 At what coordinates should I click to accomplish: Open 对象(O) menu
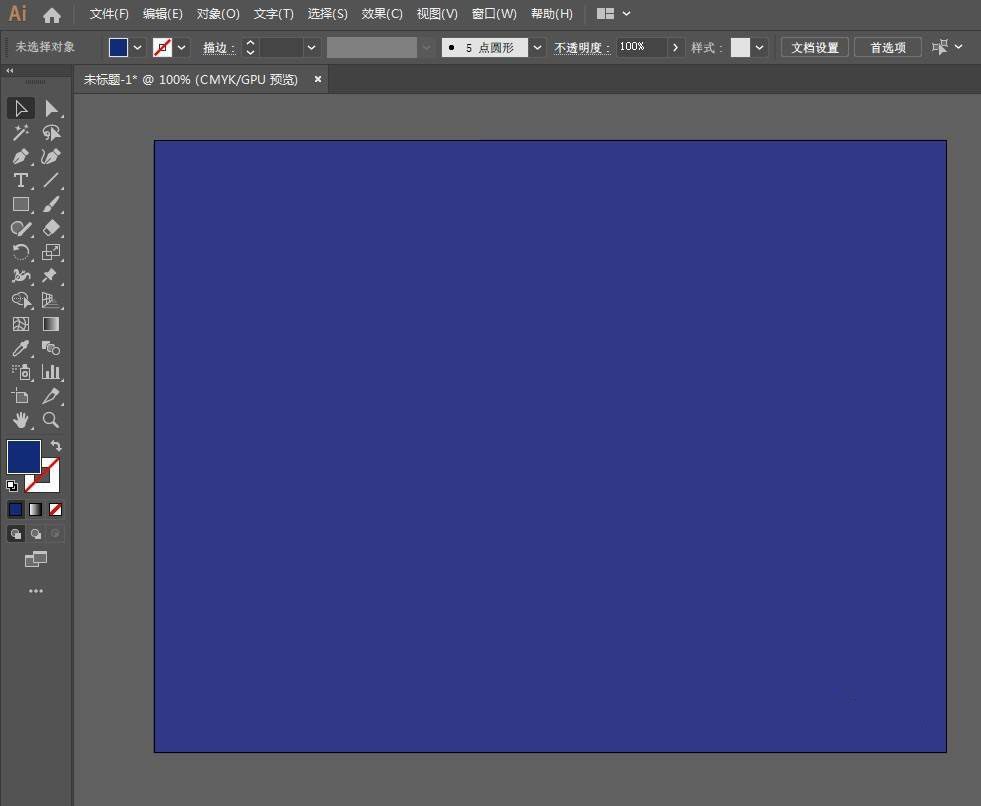(218, 14)
